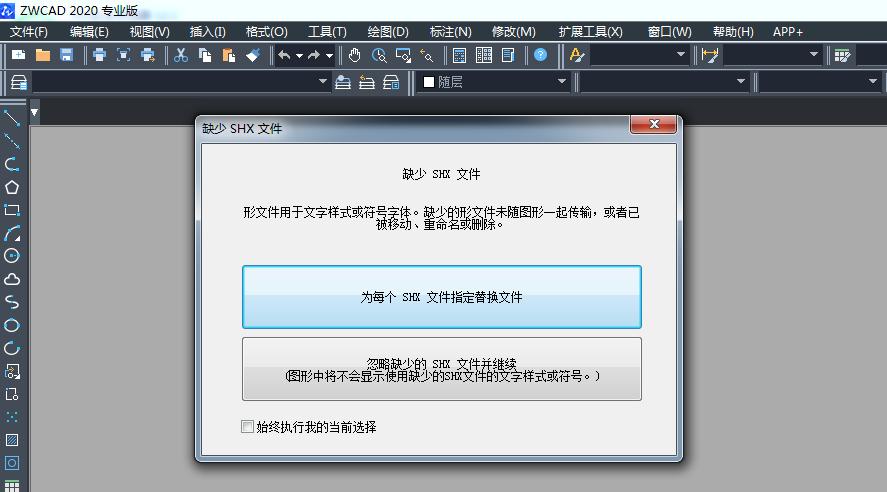
Task: Open the layer selection dropdown
Action: [x=322, y=81]
